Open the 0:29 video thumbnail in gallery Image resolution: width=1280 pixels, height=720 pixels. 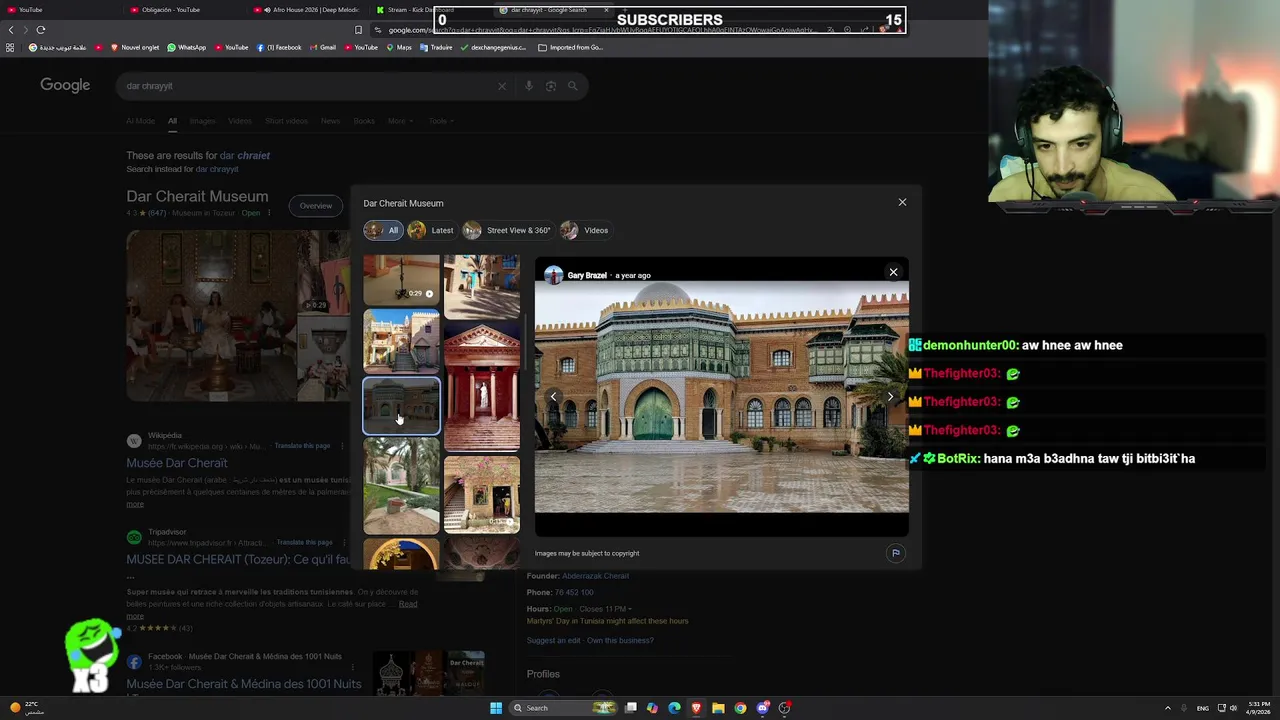click(401, 279)
